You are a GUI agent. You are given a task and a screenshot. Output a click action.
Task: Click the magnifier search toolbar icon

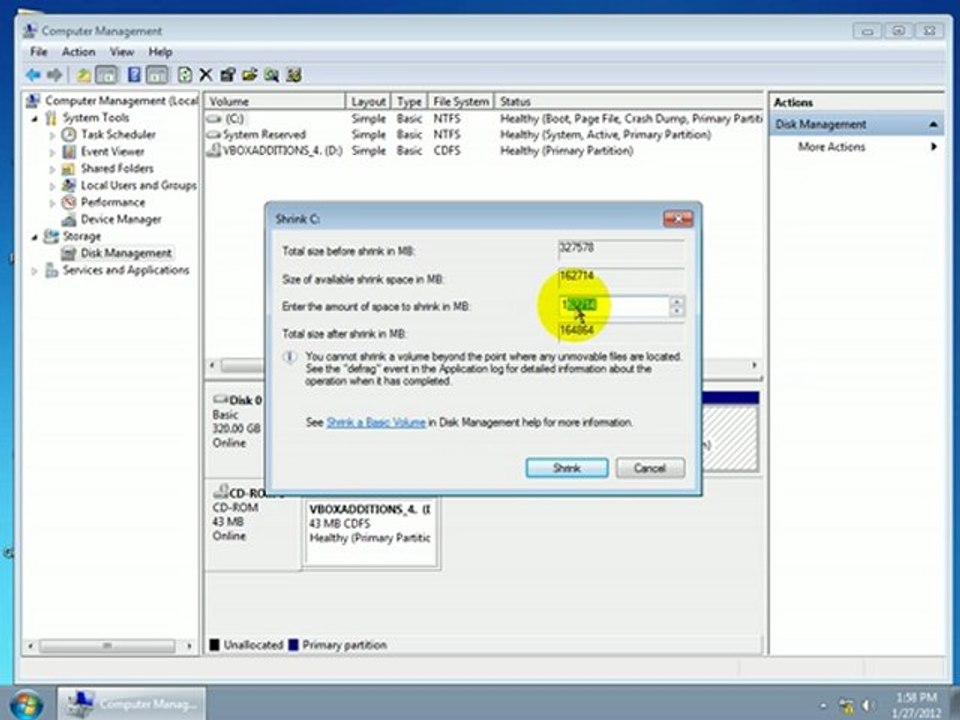coord(271,75)
